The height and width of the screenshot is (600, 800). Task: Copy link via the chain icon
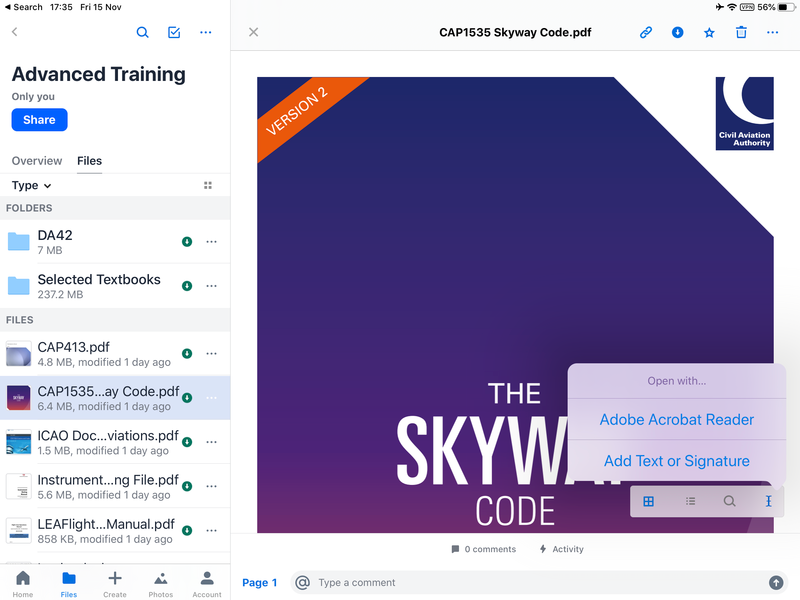(646, 33)
